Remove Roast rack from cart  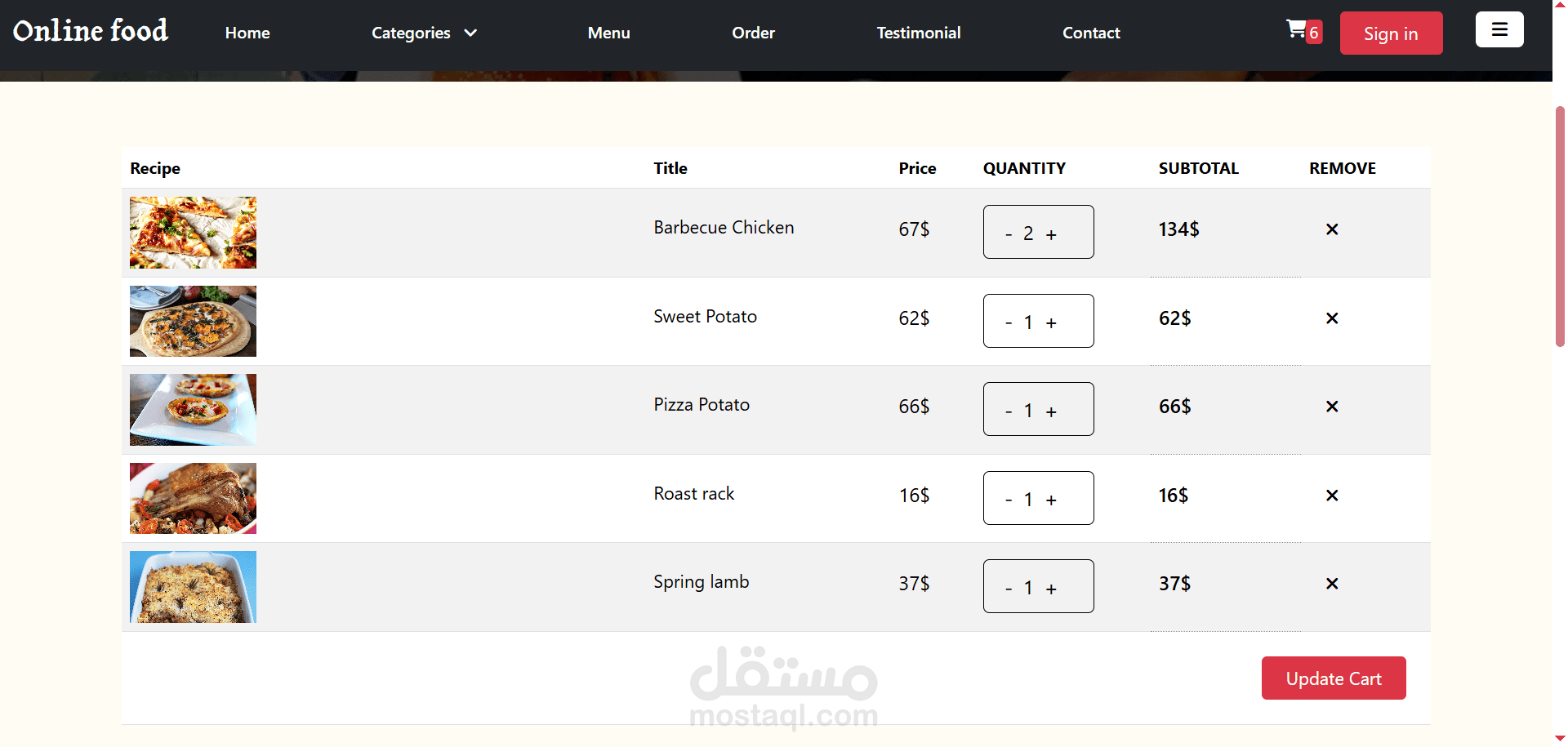1331,496
